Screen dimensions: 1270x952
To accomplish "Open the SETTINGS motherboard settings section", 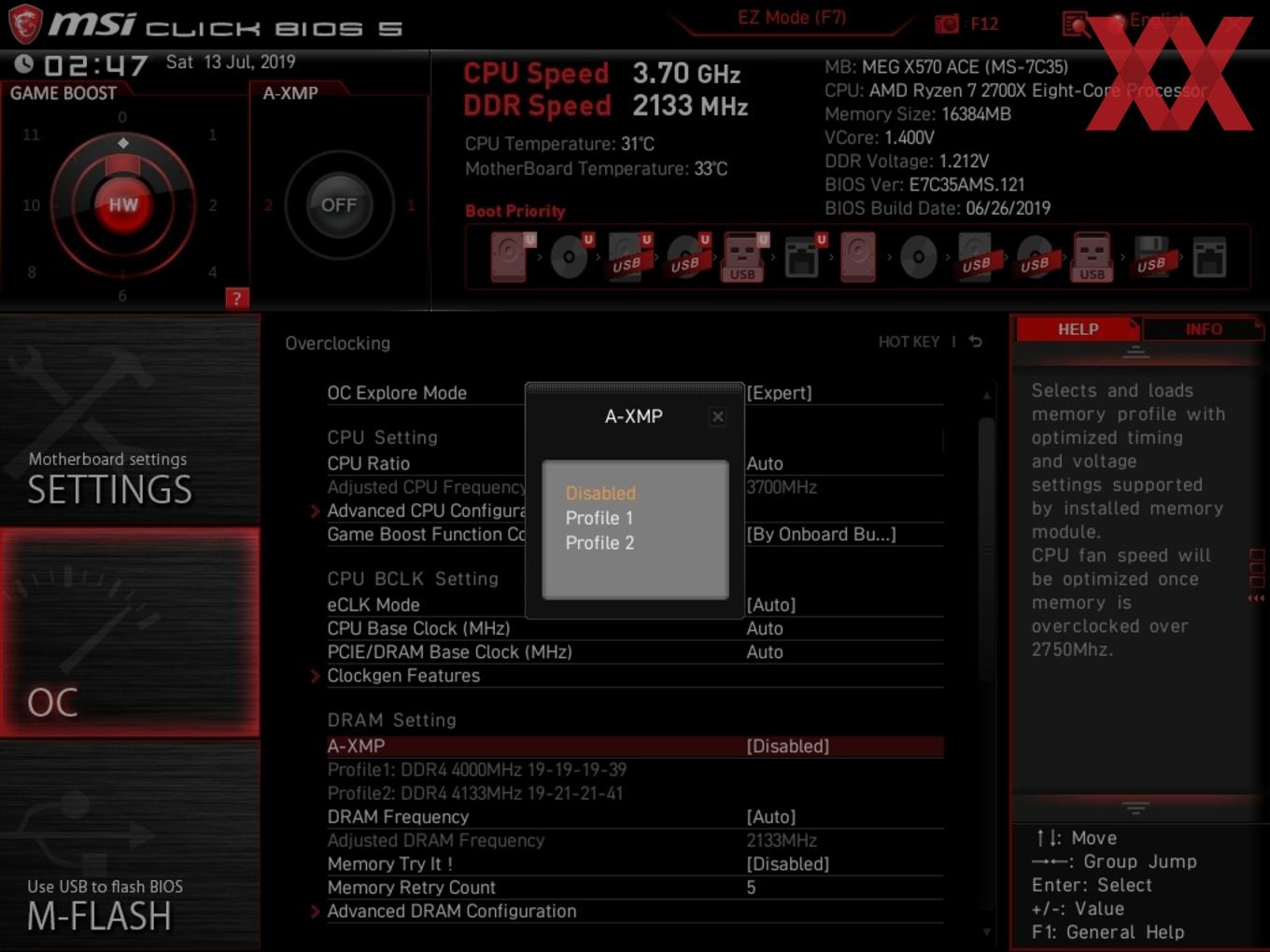I will pos(130,420).
